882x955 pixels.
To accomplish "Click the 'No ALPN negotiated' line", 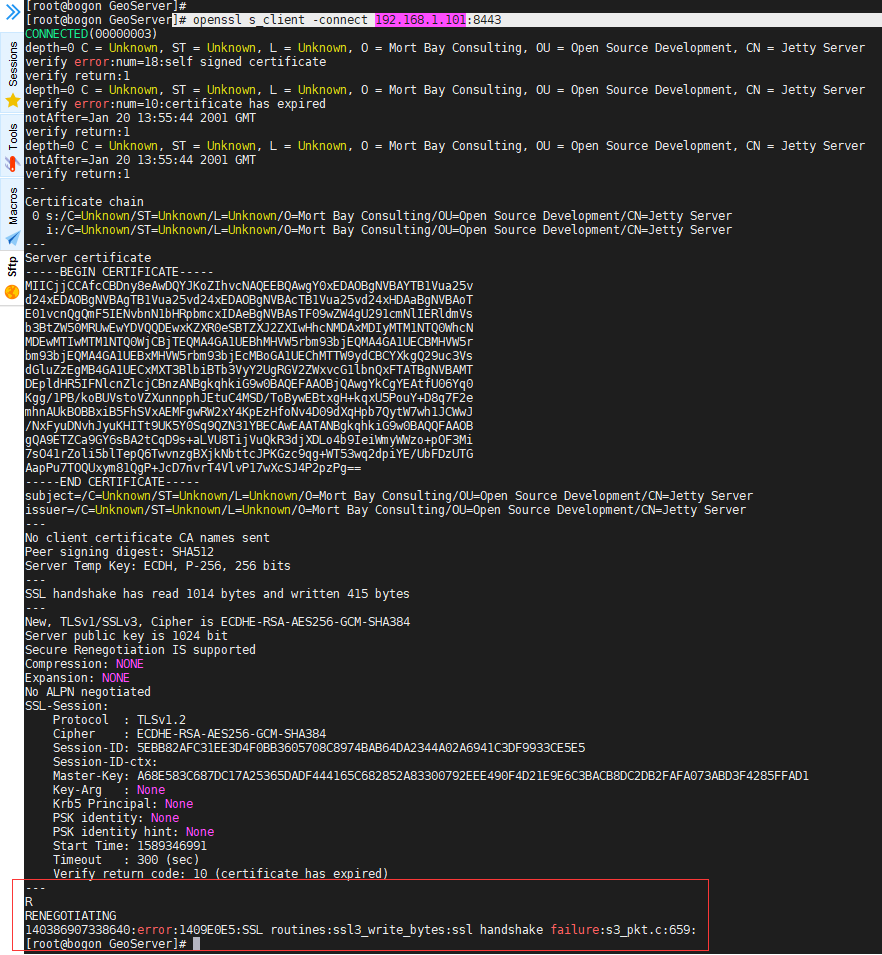I will [x=88, y=692].
